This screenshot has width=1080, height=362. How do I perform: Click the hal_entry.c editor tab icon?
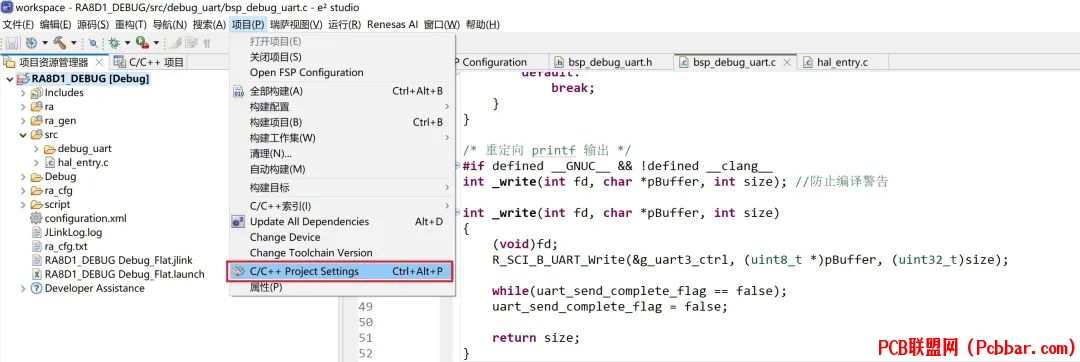[x=808, y=62]
